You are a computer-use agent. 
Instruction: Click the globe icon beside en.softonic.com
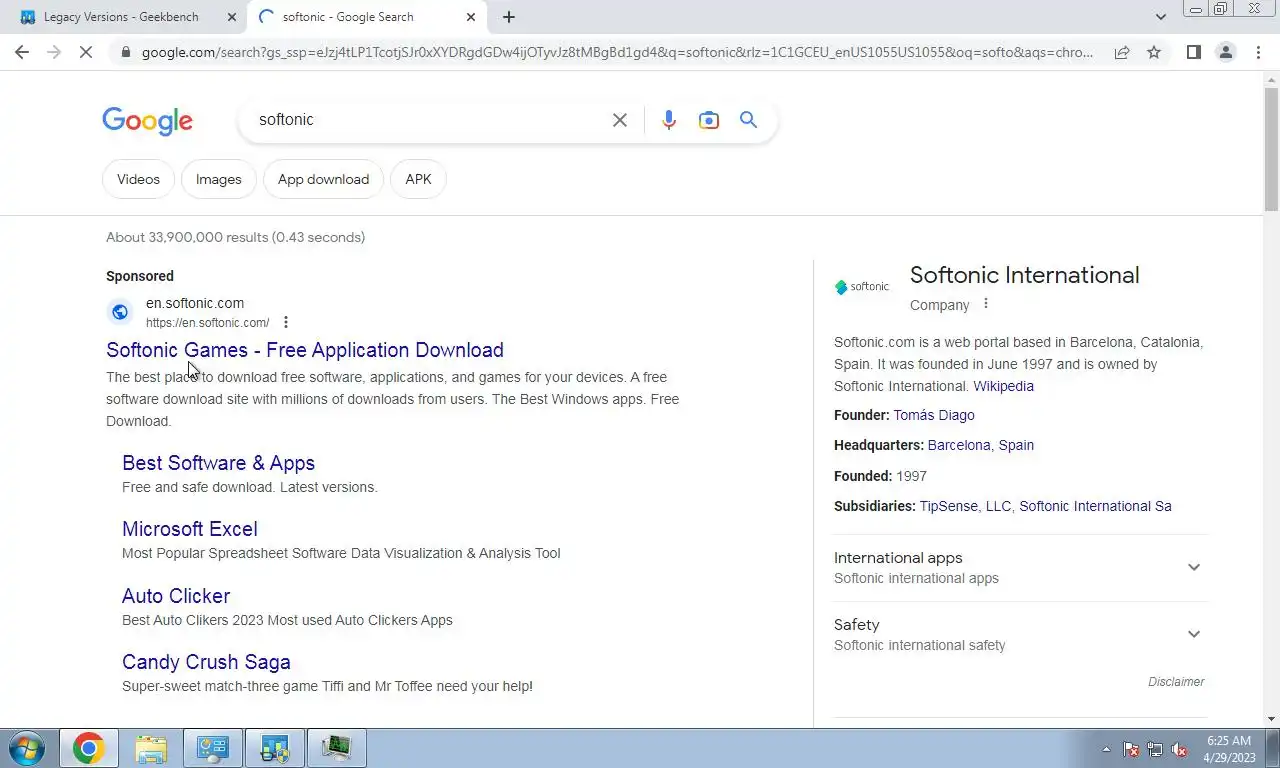click(120, 312)
